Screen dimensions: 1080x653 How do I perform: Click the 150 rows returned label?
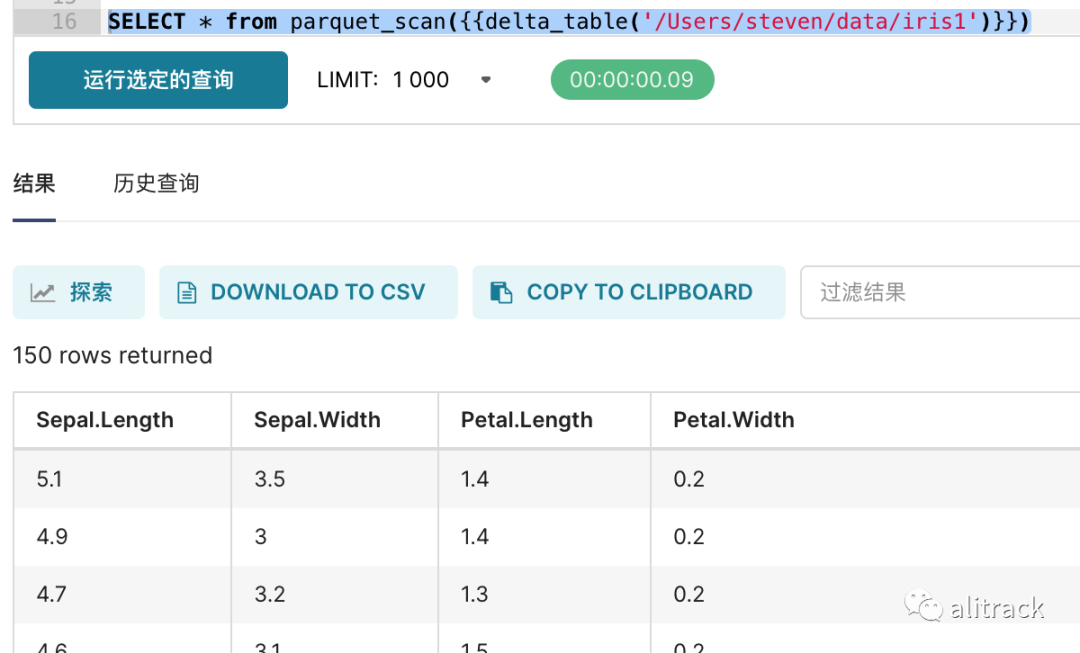point(113,356)
